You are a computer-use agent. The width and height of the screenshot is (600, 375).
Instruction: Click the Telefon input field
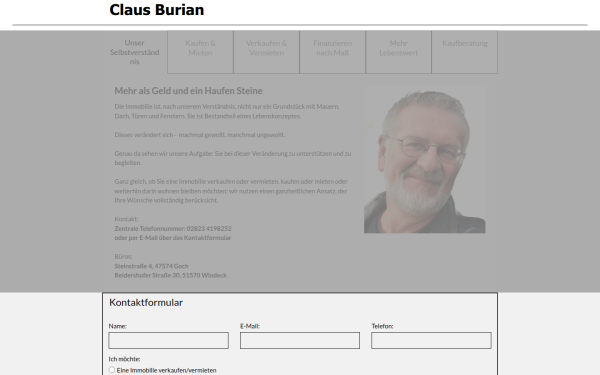click(x=431, y=340)
